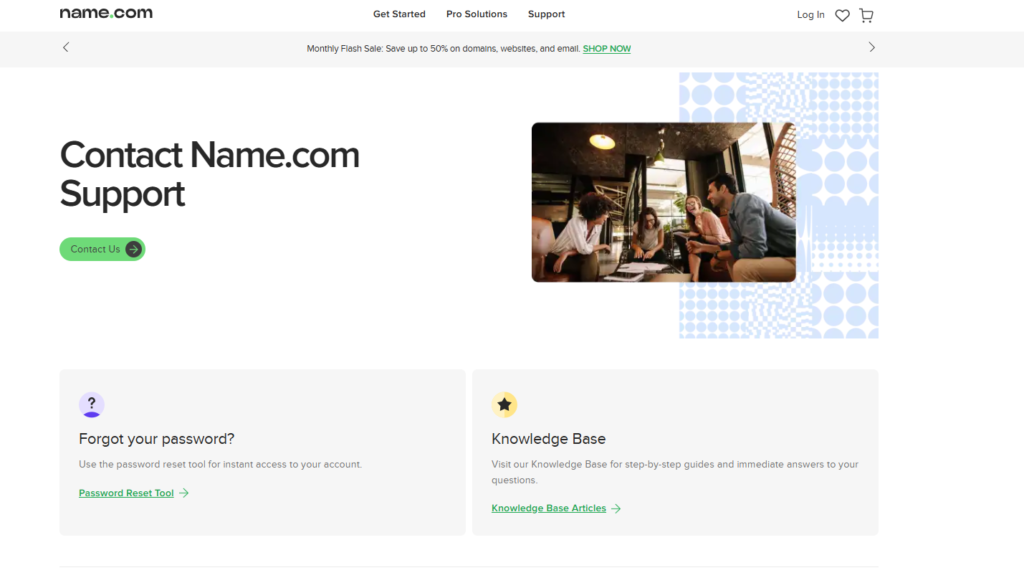Click text 'Use the password reset tool for instant access'
1024x583 pixels.
[220, 464]
